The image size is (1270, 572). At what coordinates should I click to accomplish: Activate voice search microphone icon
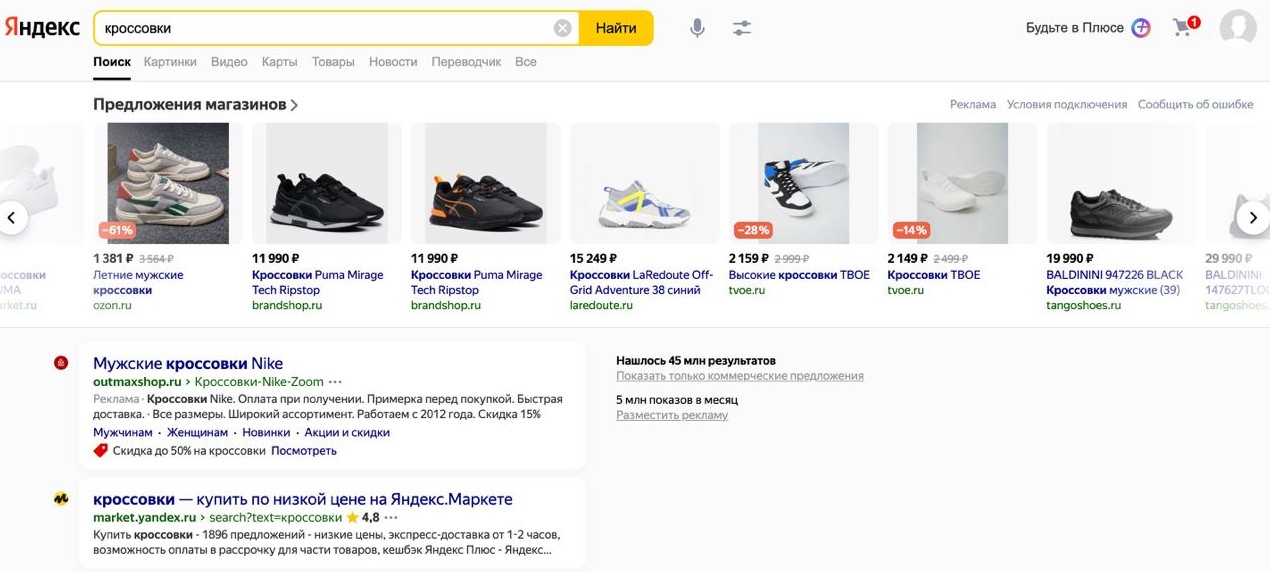click(x=697, y=28)
